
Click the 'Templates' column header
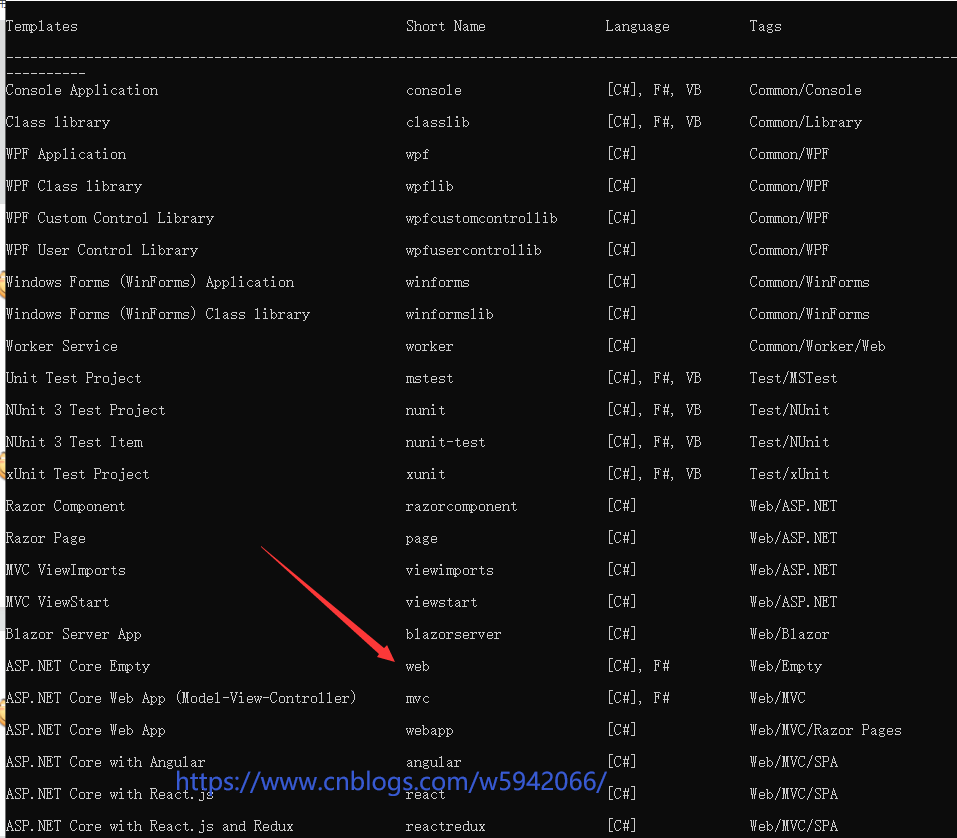(42, 26)
